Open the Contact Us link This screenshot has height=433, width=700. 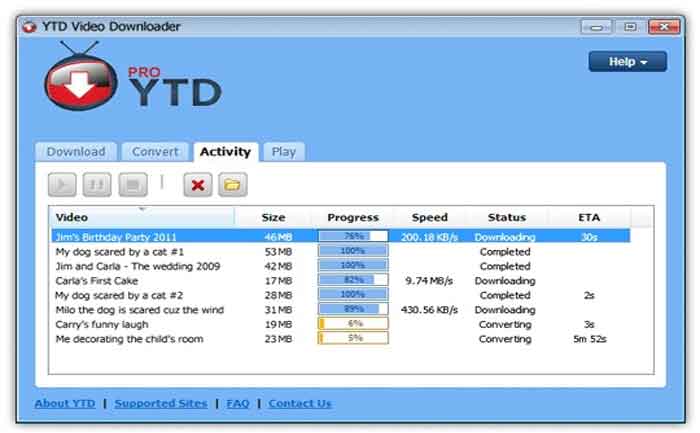pyautogui.click(x=300, y=404)
